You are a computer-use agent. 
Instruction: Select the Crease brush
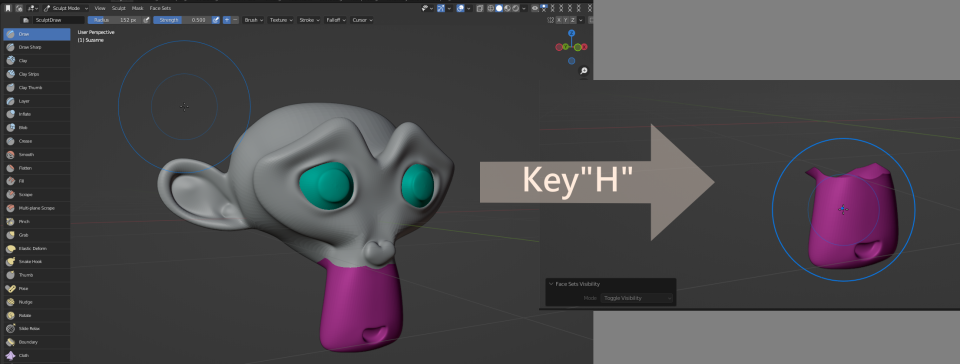coord(36,141)
